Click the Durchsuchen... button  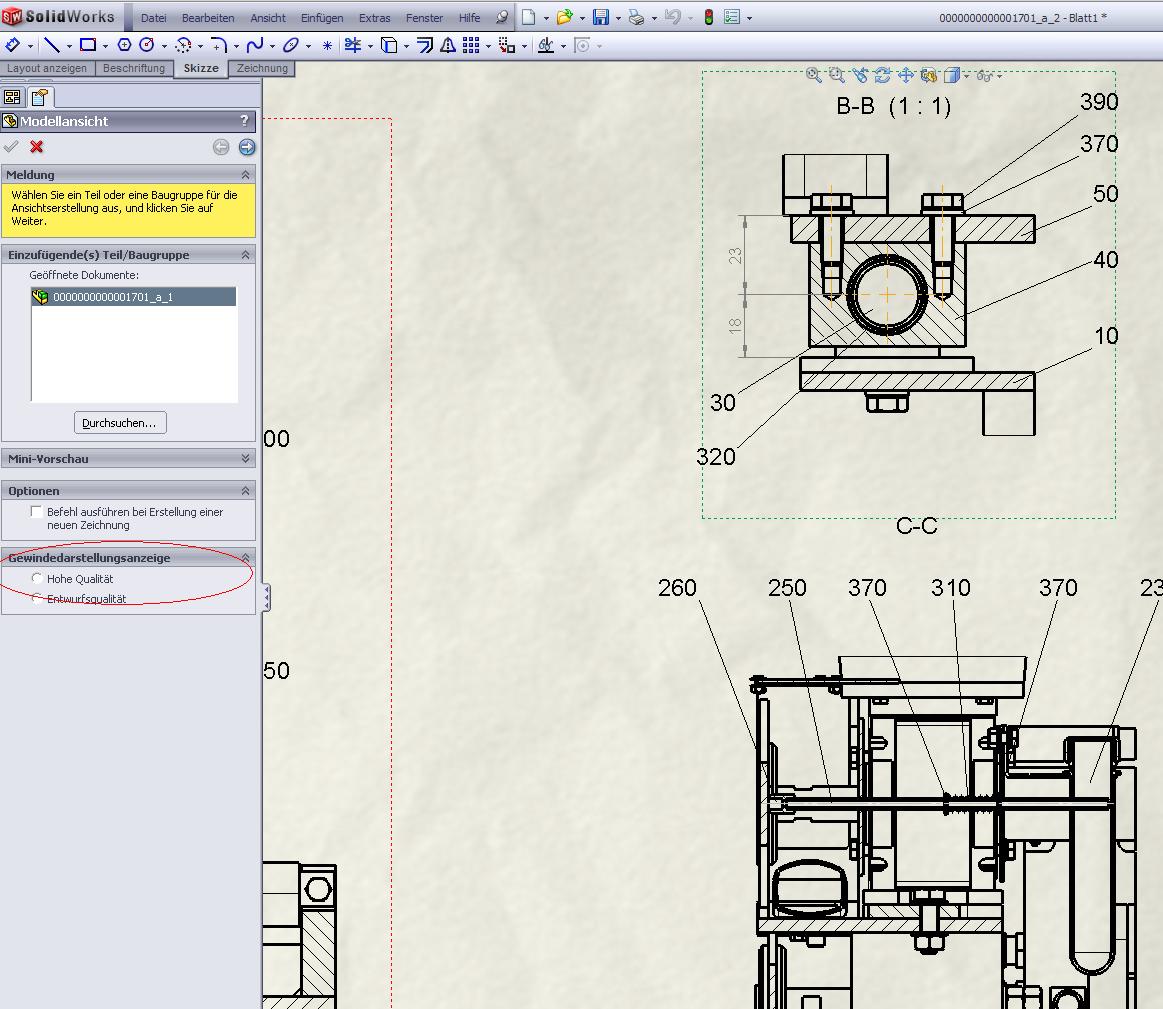(x=120, y=423)
